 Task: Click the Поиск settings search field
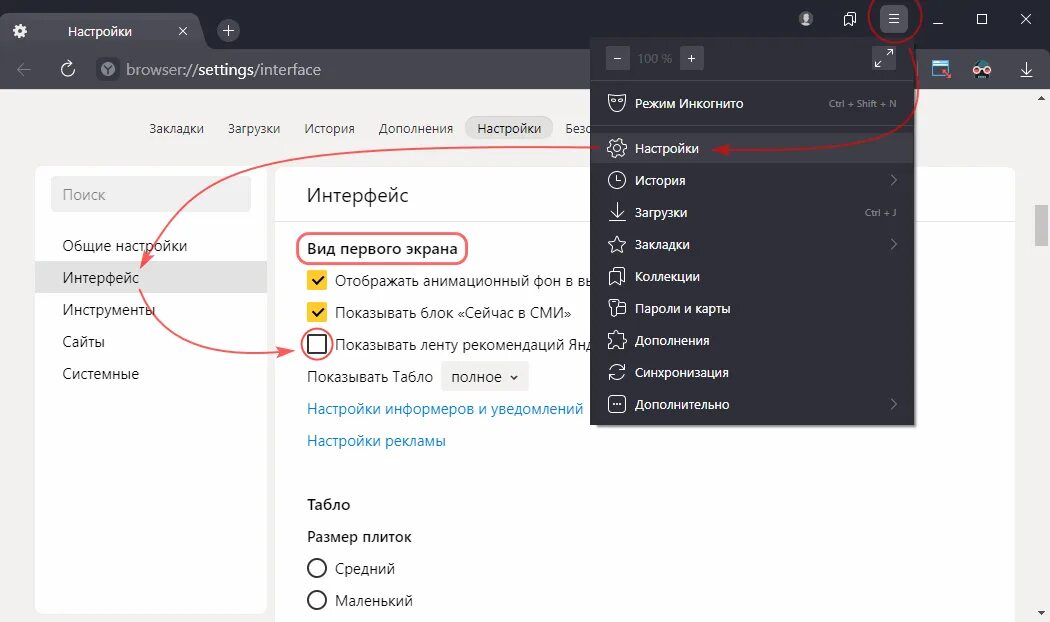click(151, 194)
